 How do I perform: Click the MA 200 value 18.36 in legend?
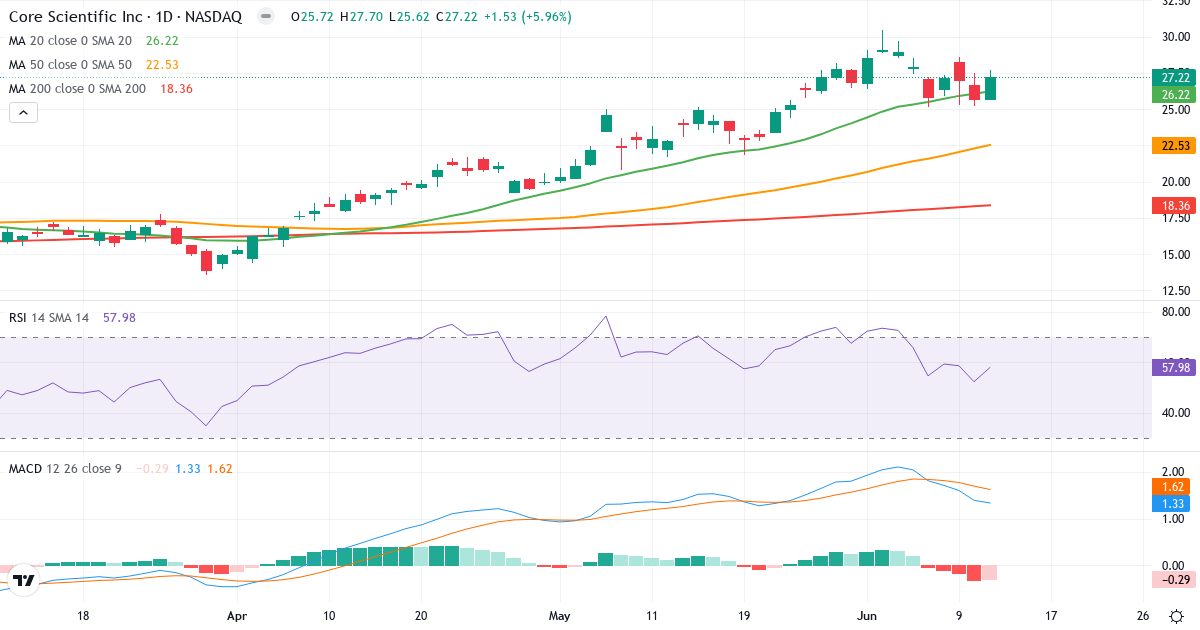pos(176,89)
